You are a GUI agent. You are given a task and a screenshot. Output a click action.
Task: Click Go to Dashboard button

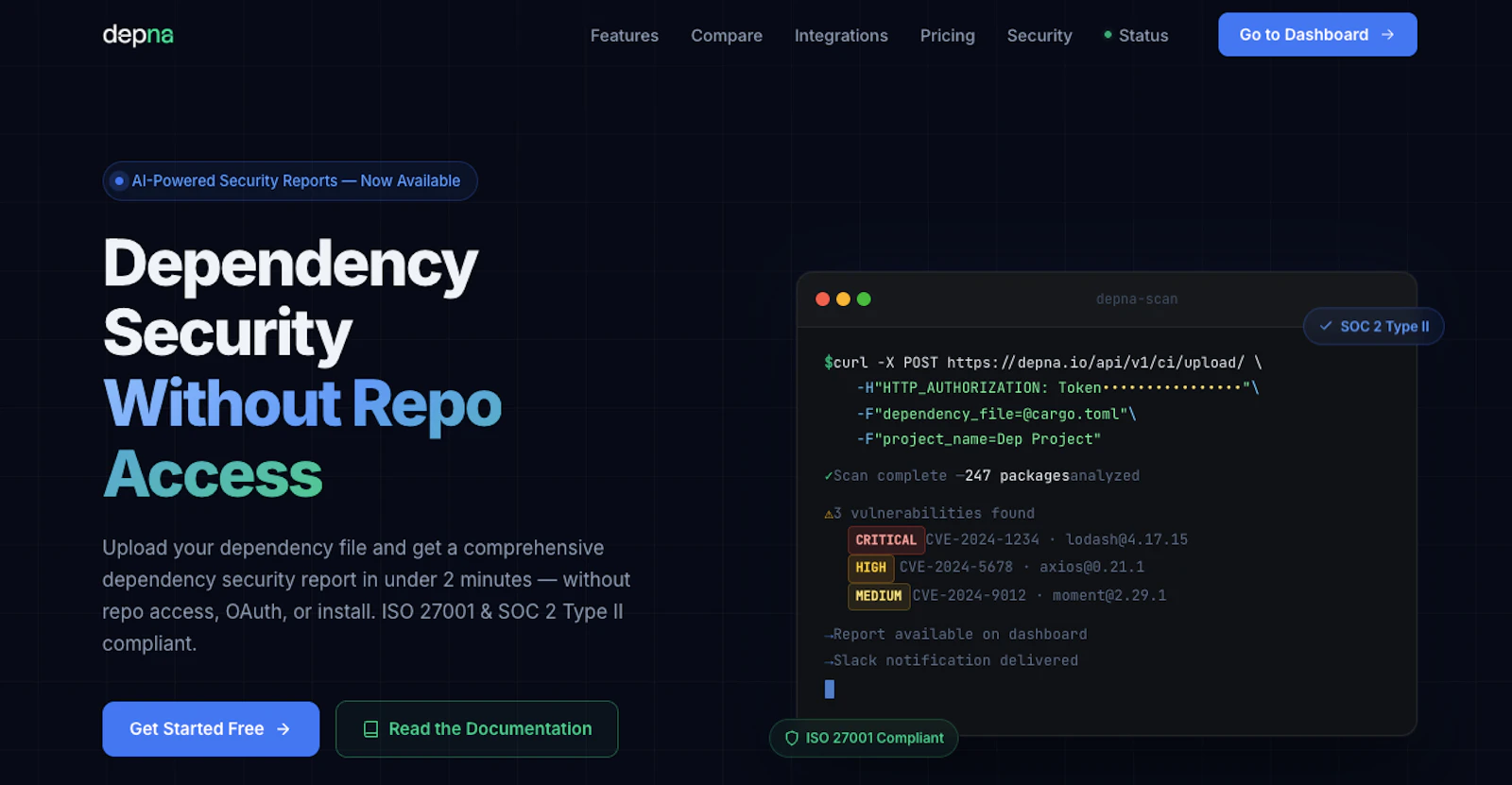pyautogui.click(x=1317, y=34)
